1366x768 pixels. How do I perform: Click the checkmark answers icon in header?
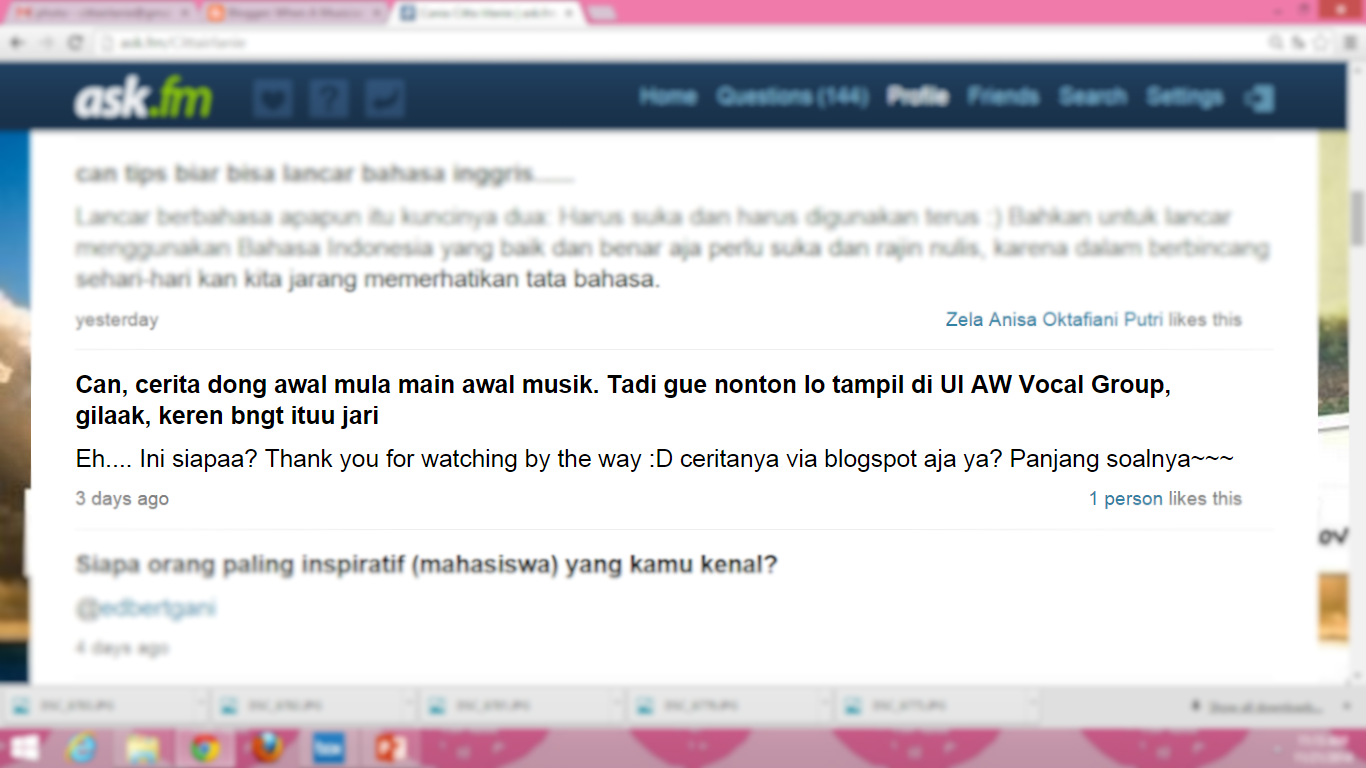coord(385,99)
